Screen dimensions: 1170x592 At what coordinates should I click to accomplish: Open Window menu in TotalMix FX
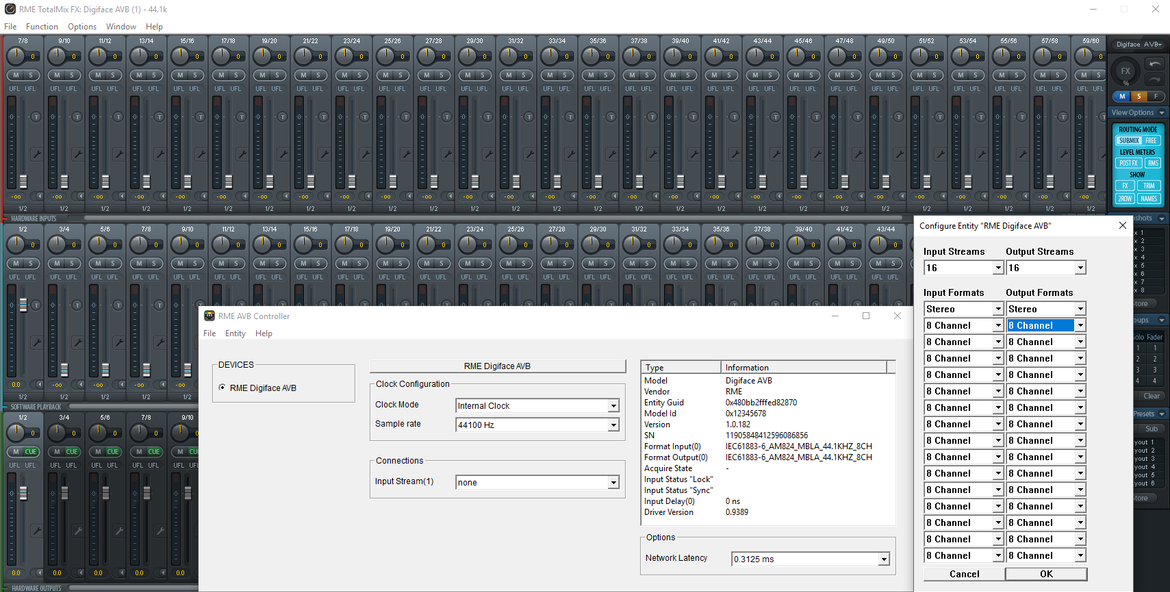click(121, 26)
